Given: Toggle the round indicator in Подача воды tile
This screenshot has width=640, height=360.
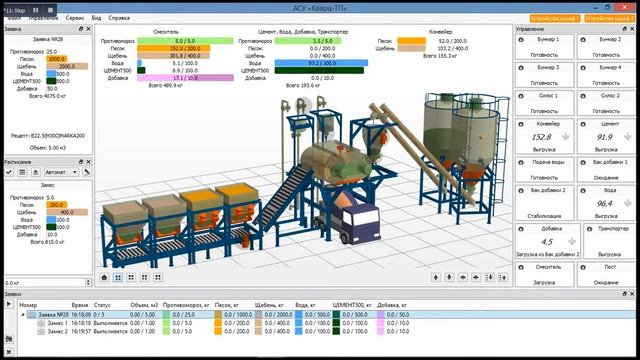Looking at the screenshot, I should [x=521, y=162].
